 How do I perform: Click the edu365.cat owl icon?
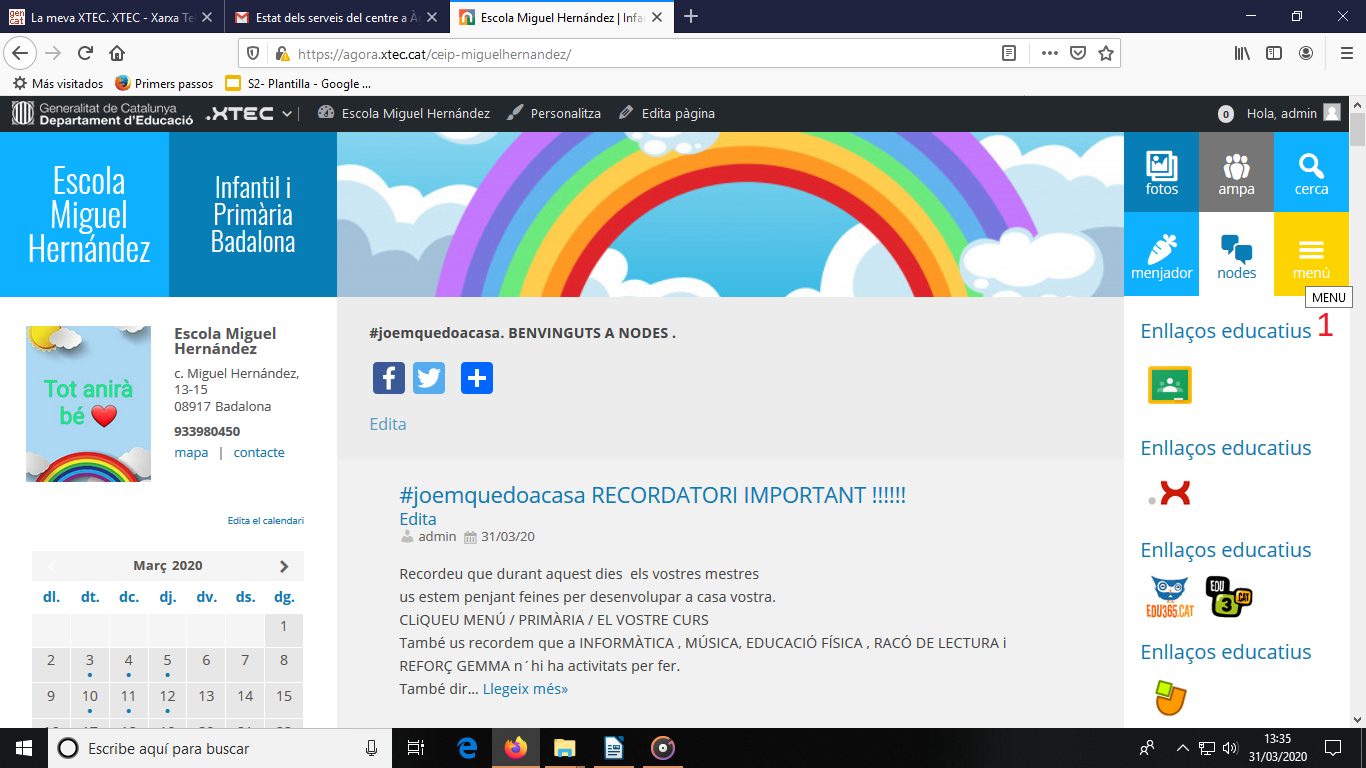click(1170, 597)
